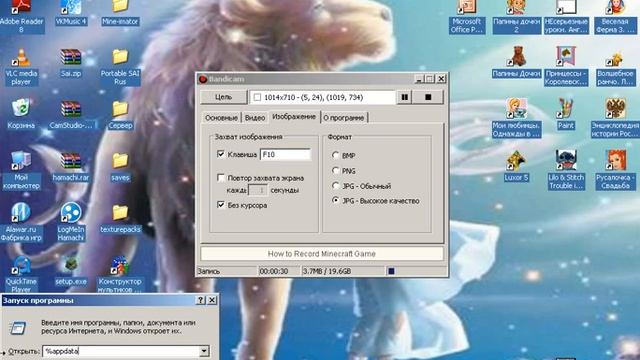The height and width of the screenshot is (360, 640).
Task: Launch the Luxor 5 game shortcut
Action: [516, 161]
